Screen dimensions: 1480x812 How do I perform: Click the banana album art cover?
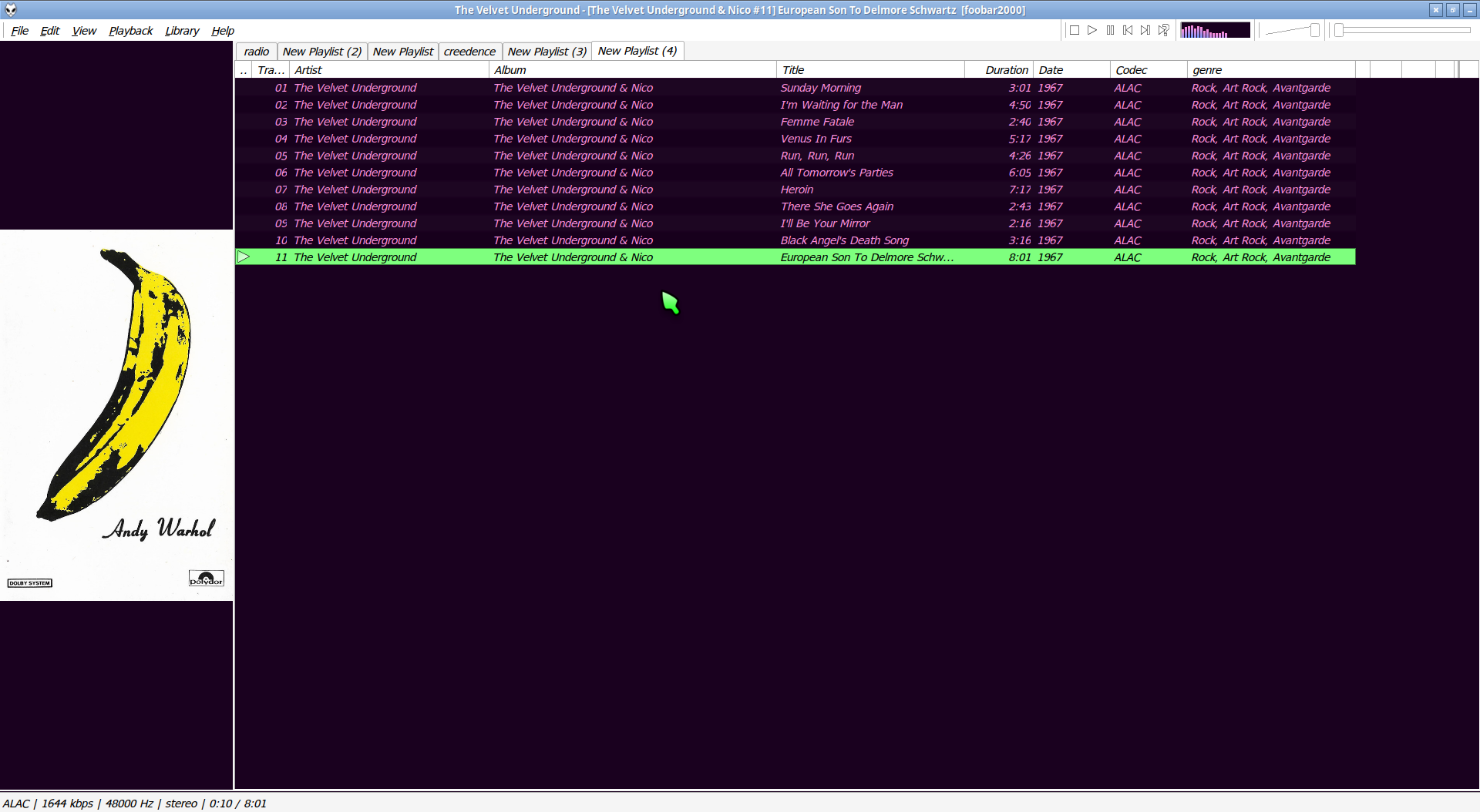[116, 415]
